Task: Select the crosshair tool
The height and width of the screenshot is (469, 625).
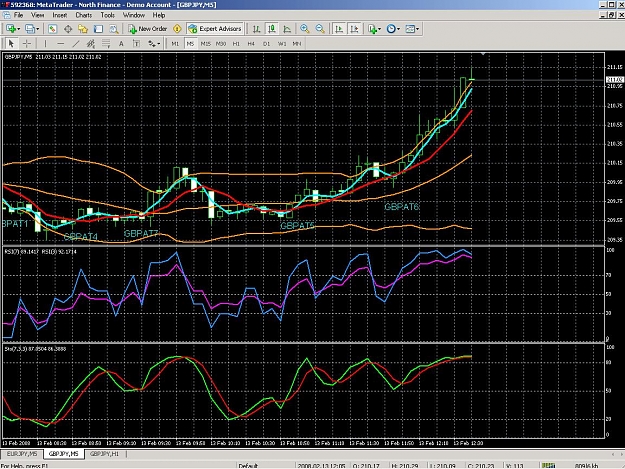Action: pyautogui.click(x=27, y=43)
